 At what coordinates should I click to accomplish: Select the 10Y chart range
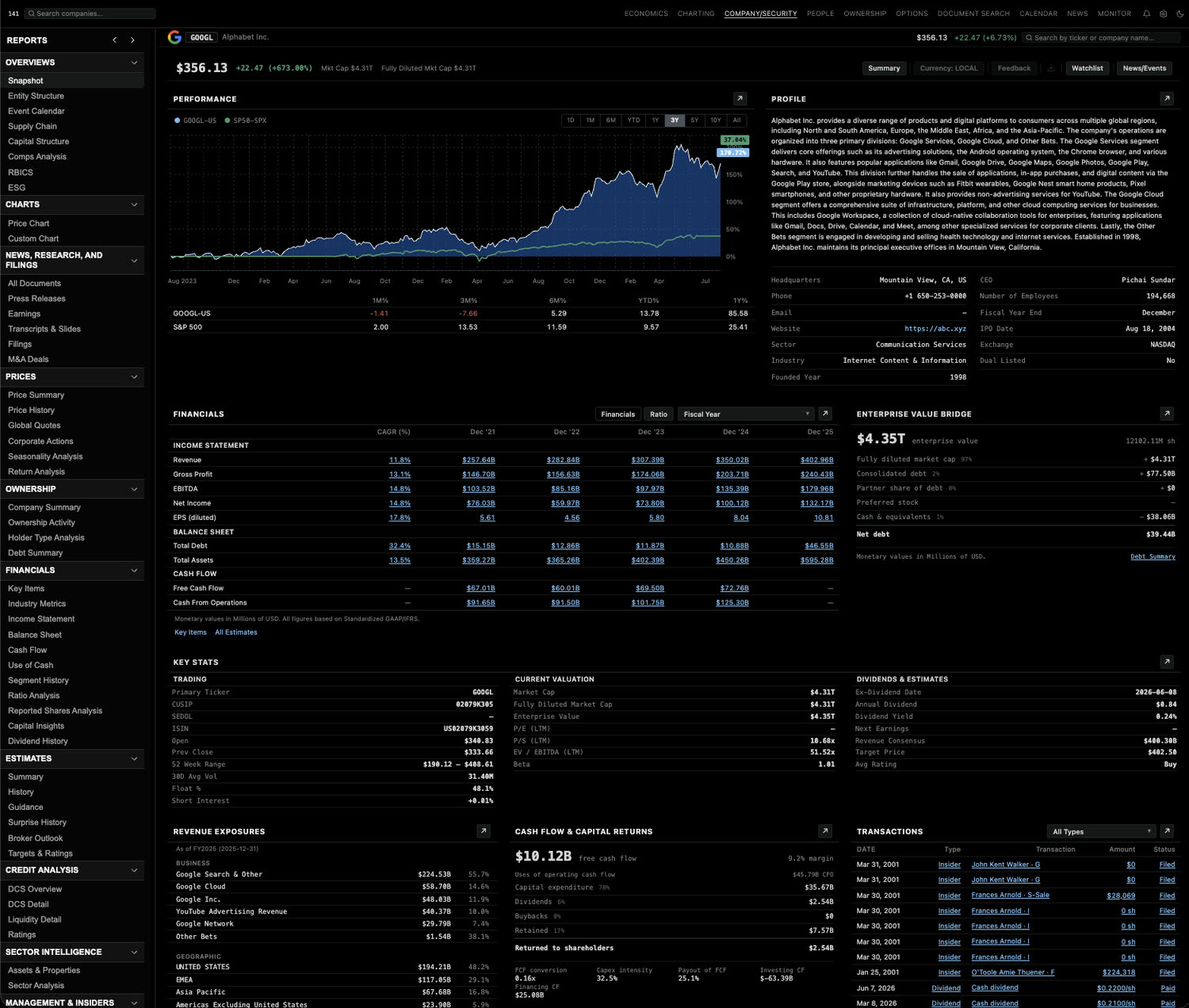click(716, 120)
